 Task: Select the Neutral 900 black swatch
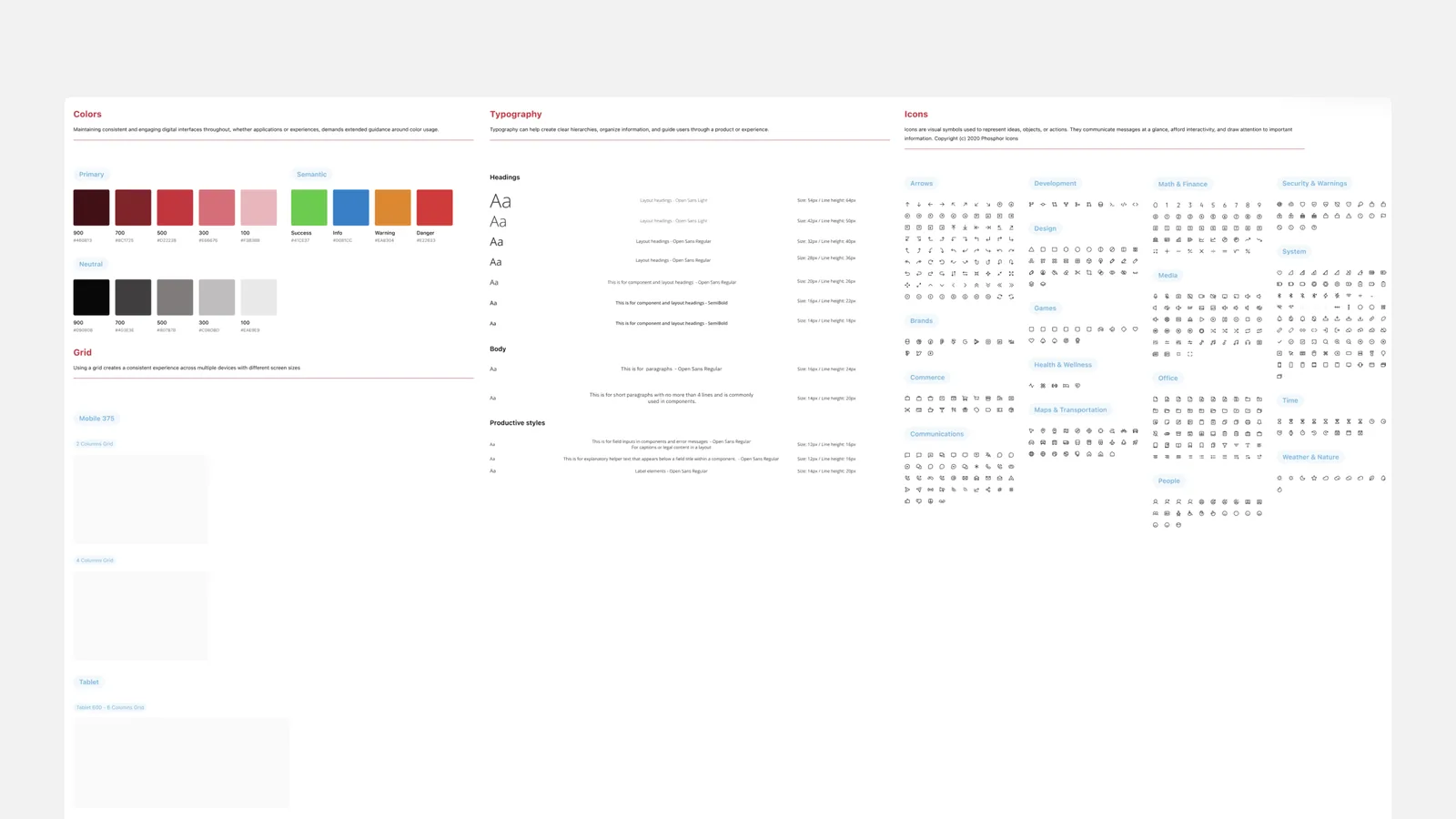(91, 298)
